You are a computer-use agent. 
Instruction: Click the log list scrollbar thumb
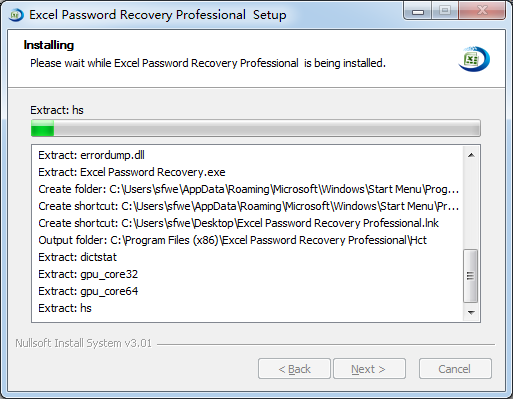point(471,276)
